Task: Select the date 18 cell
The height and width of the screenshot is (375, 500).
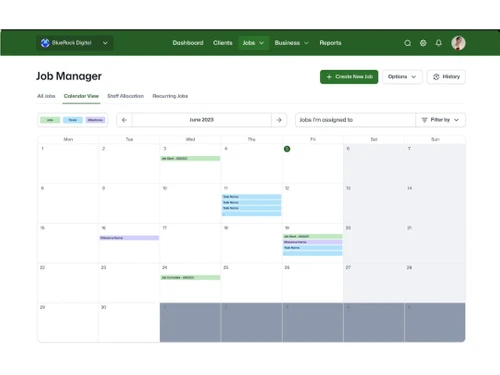Action: (x=251, y=243)
